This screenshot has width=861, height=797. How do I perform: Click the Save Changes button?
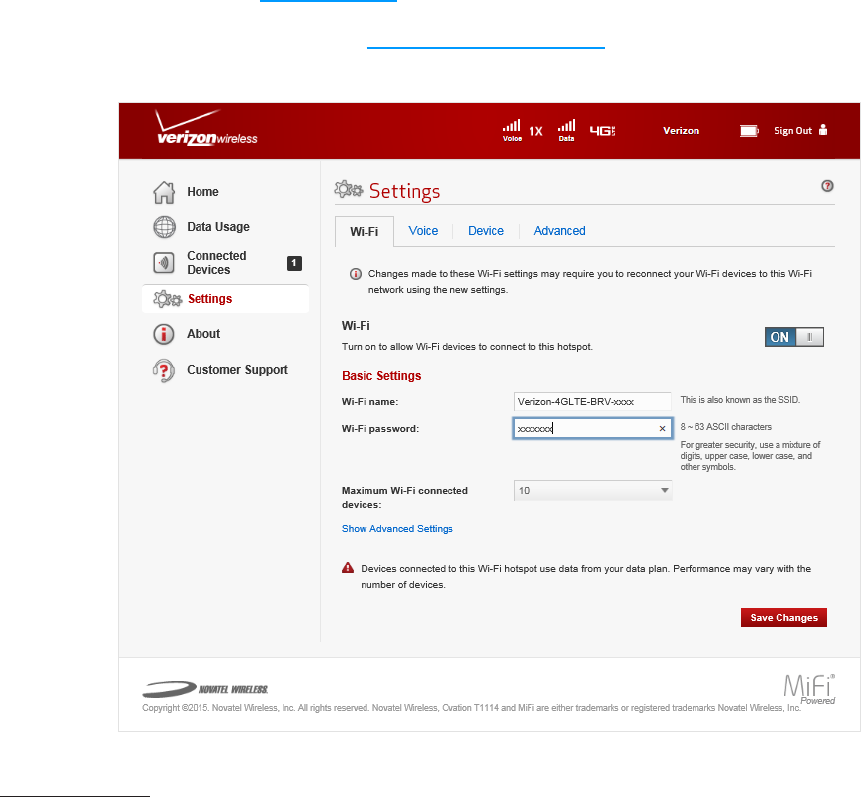(x=784, y=617)
